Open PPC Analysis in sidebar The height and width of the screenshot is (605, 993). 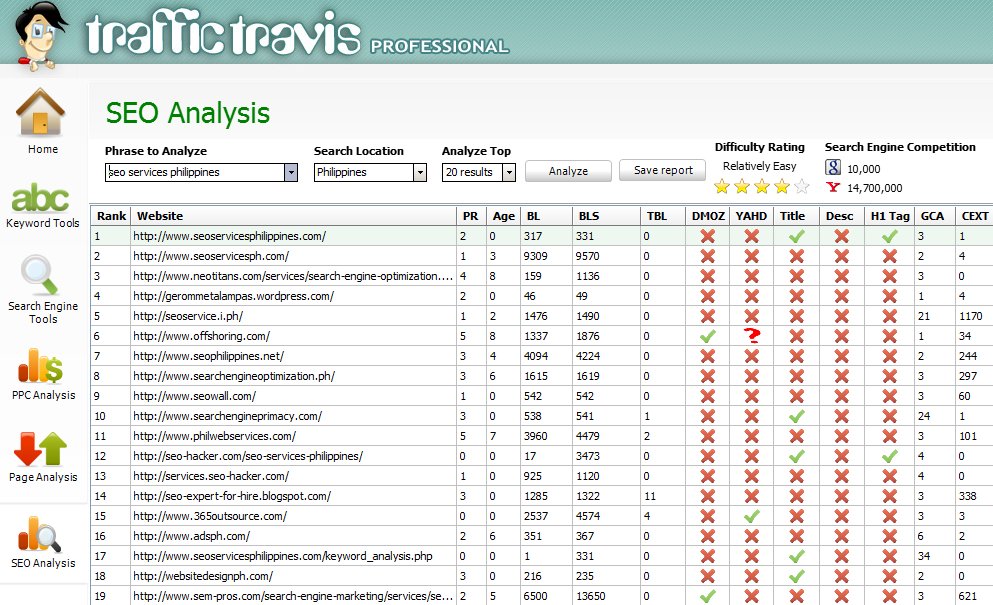(42, 365)
